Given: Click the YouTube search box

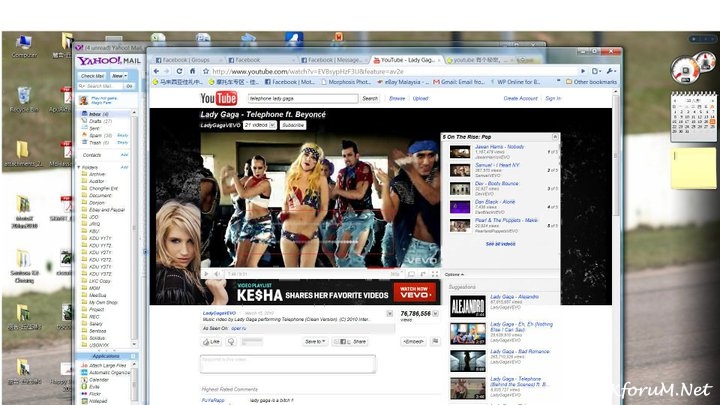Looking at the screenshot, I should pyautogui.click(x=303, y=98).
